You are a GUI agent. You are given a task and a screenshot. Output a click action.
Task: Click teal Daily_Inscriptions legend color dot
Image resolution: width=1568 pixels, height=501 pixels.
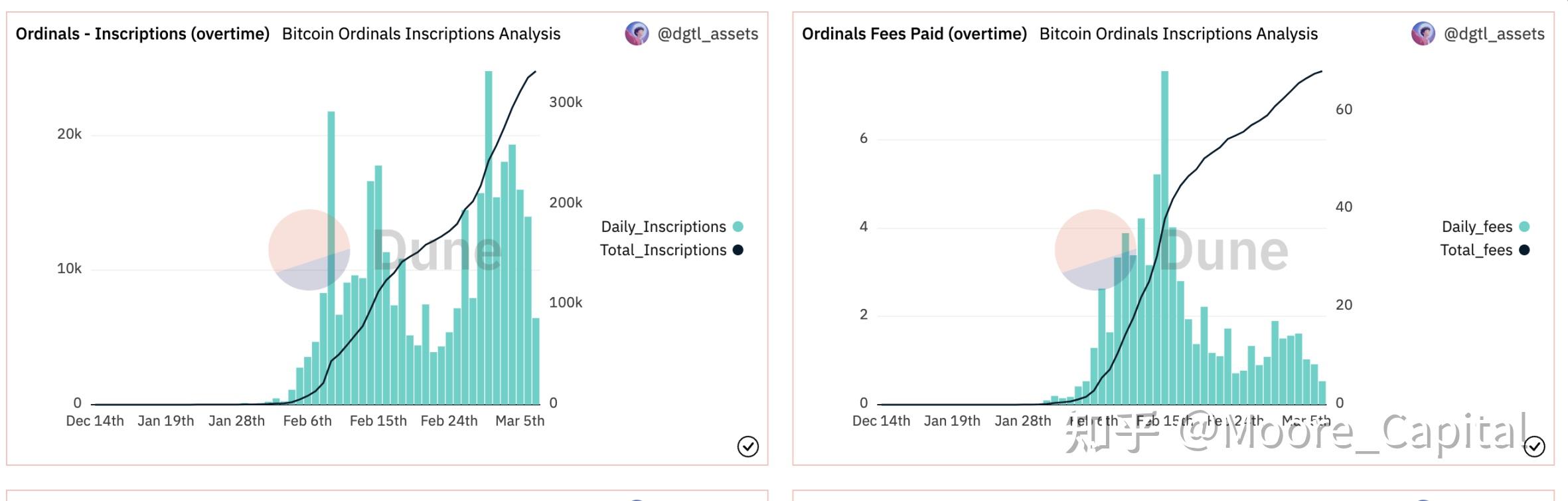[738, 227]
